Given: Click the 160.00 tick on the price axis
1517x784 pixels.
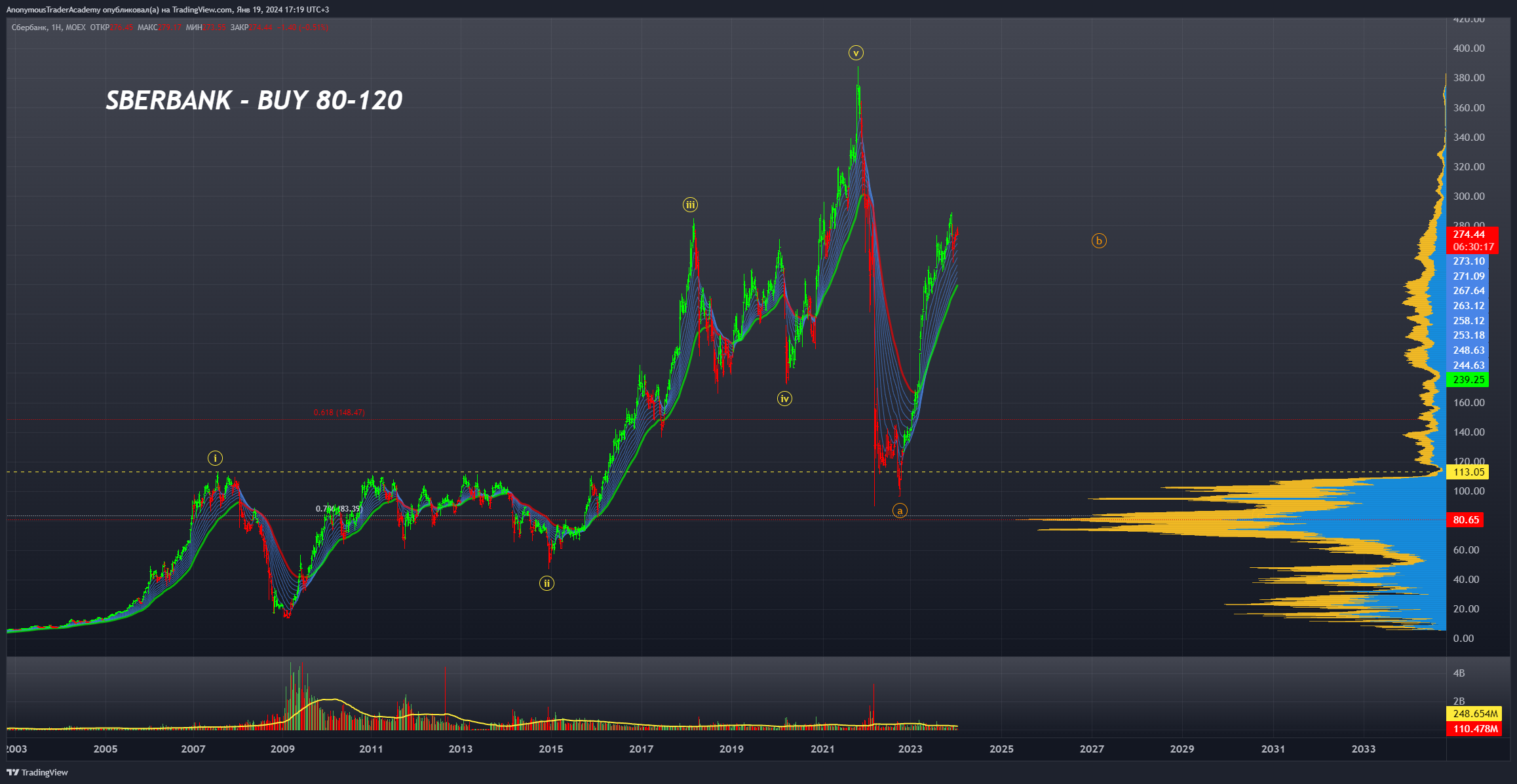Looking at the screenshot, I should pos(1469,403).
